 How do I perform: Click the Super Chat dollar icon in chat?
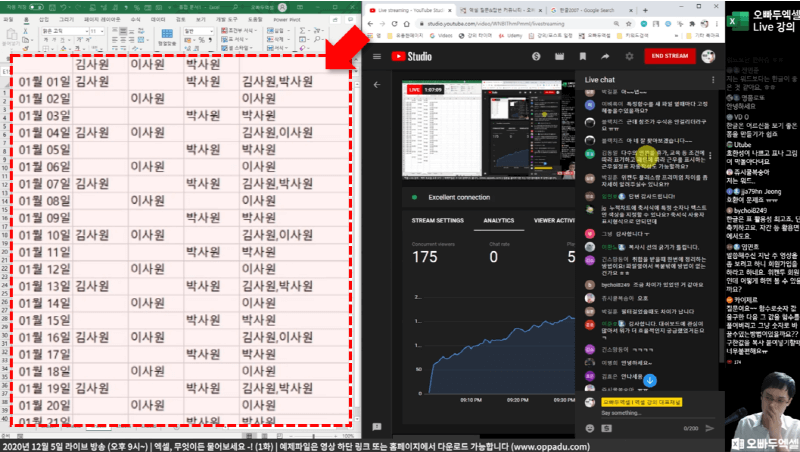[606, 429]
